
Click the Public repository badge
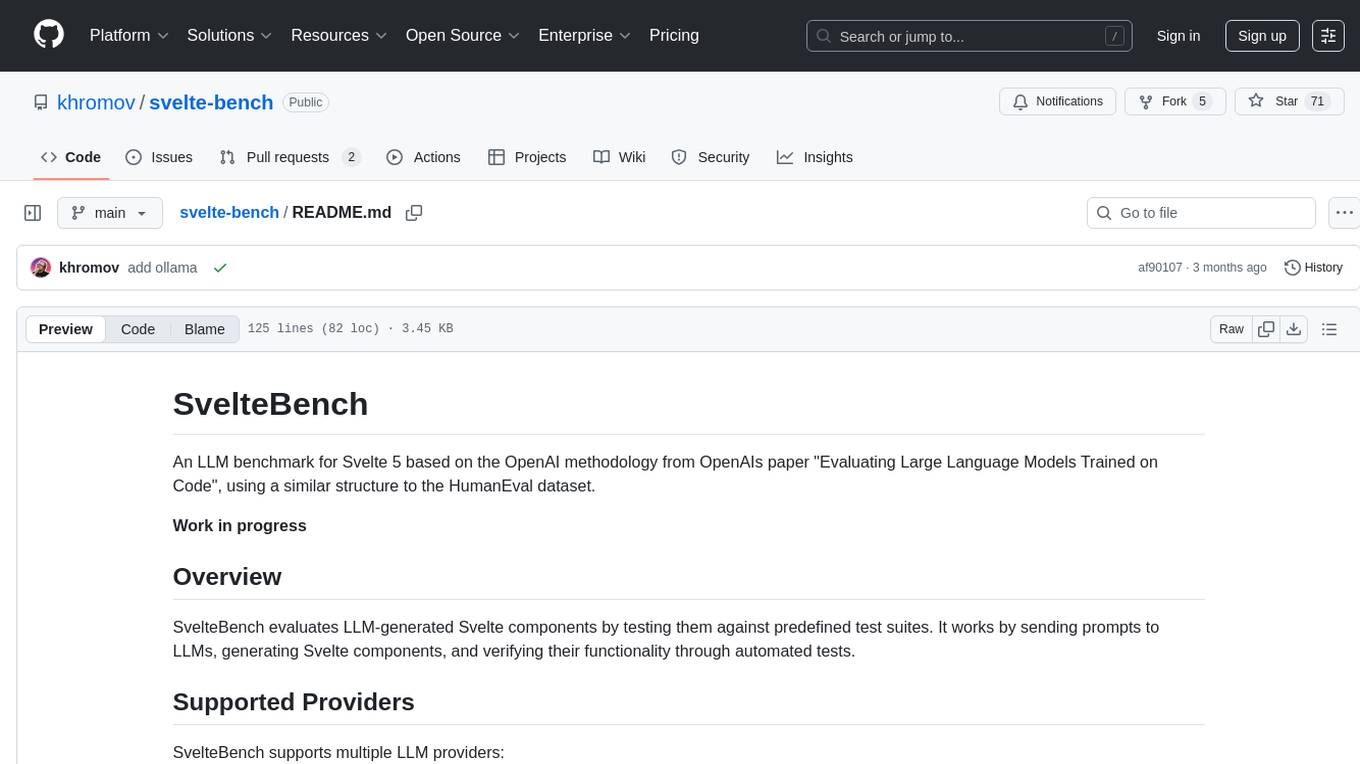(306, 102)
